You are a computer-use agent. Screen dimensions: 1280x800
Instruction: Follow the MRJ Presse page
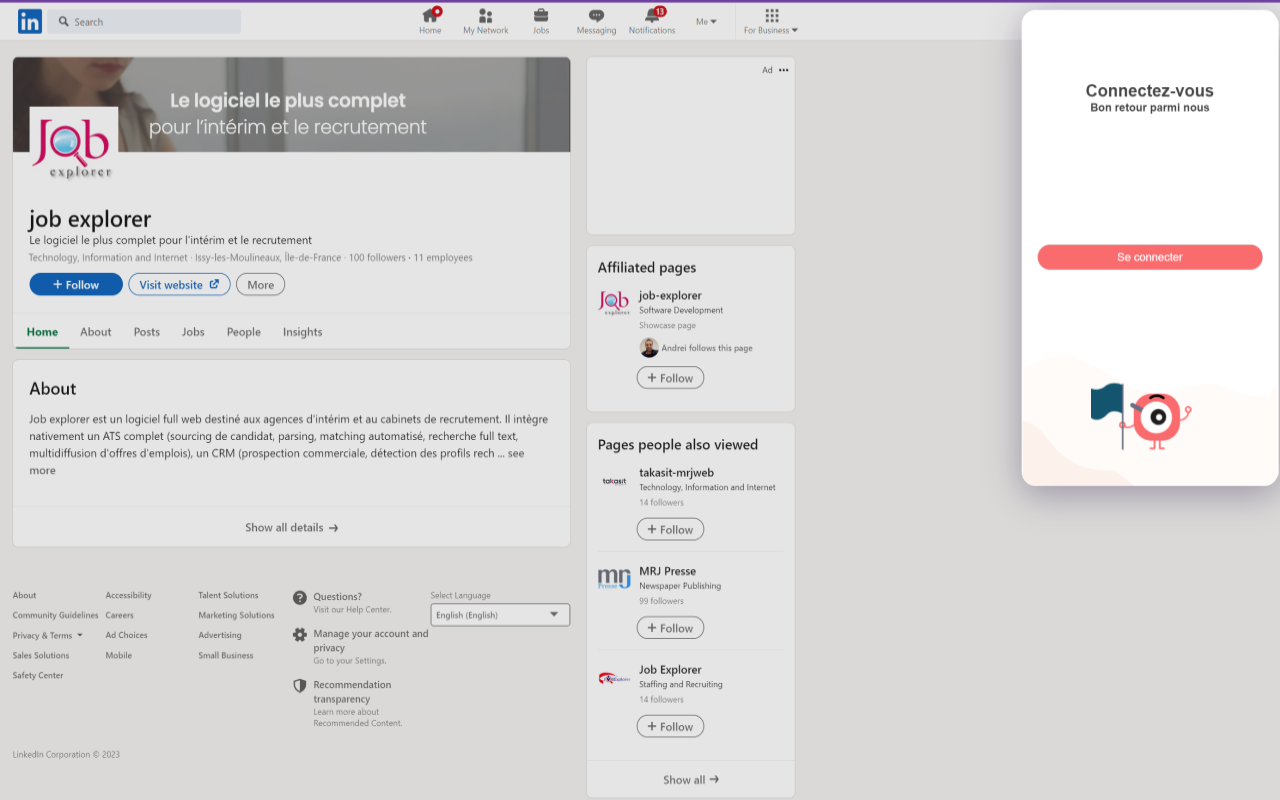tap(670, 628)
